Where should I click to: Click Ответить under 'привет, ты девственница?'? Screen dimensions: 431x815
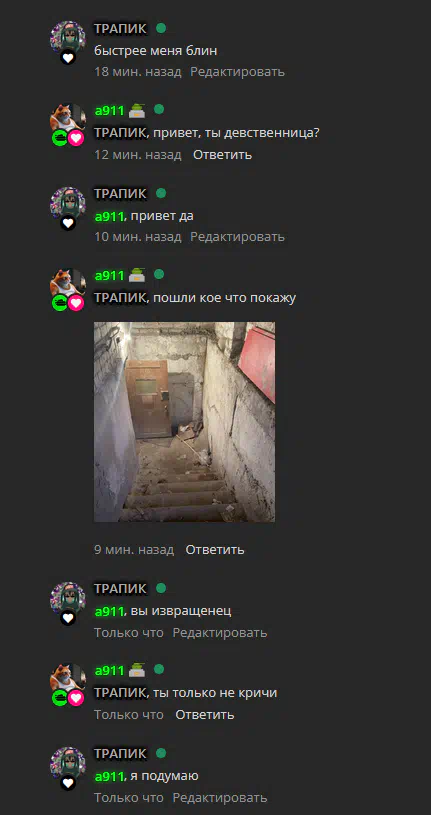223,154
